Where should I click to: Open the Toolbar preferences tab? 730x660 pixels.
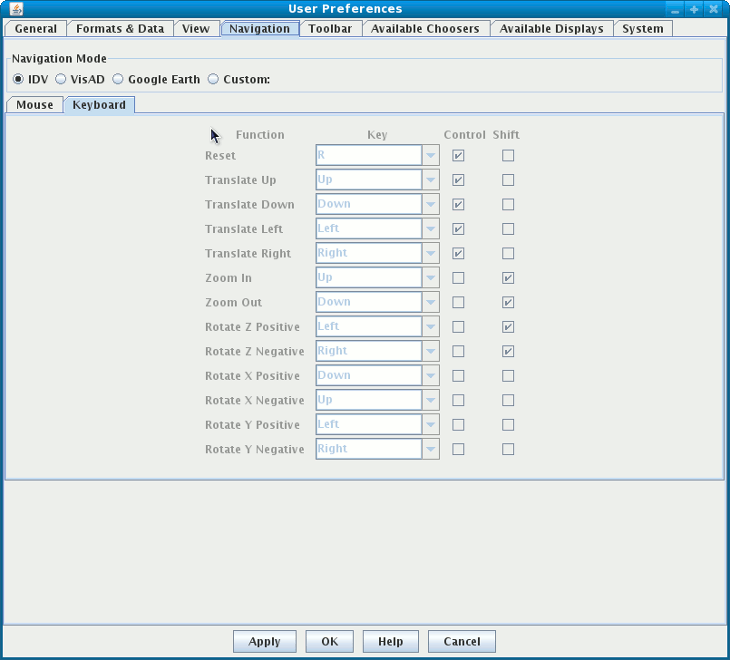click(x=330, y=29)
